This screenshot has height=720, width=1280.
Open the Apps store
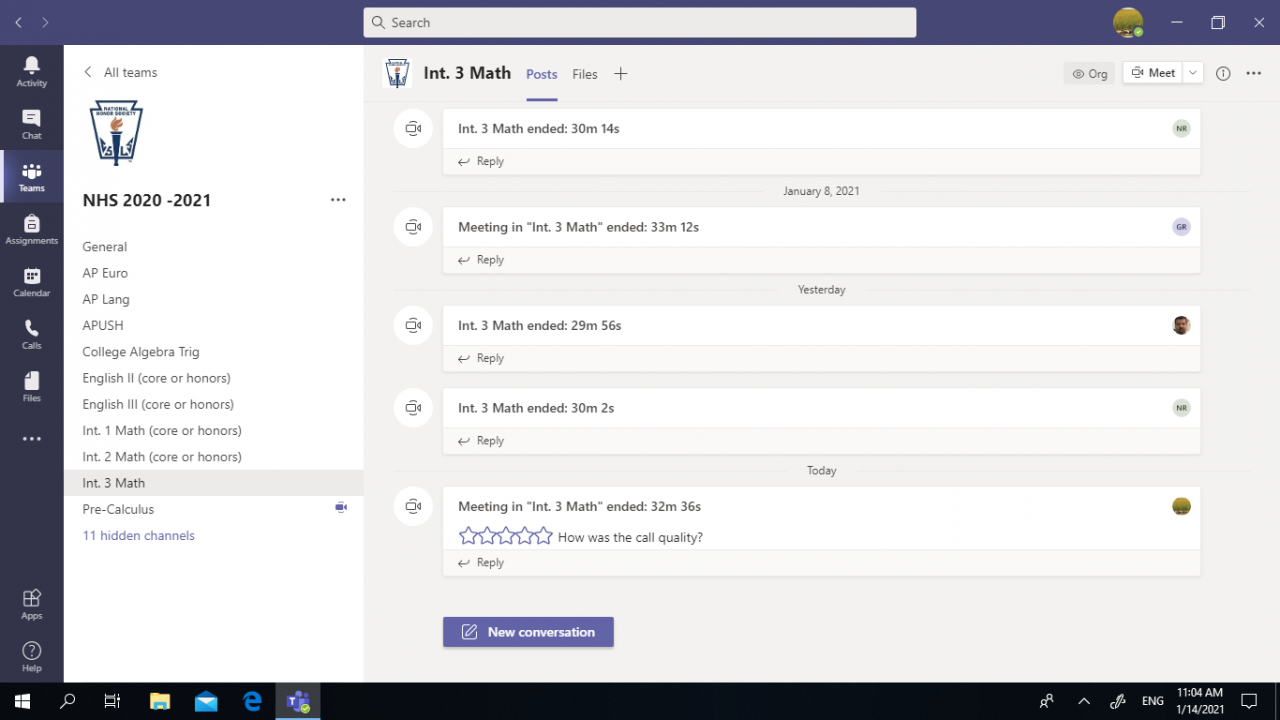pyautogui.click(x=32, y=603)
